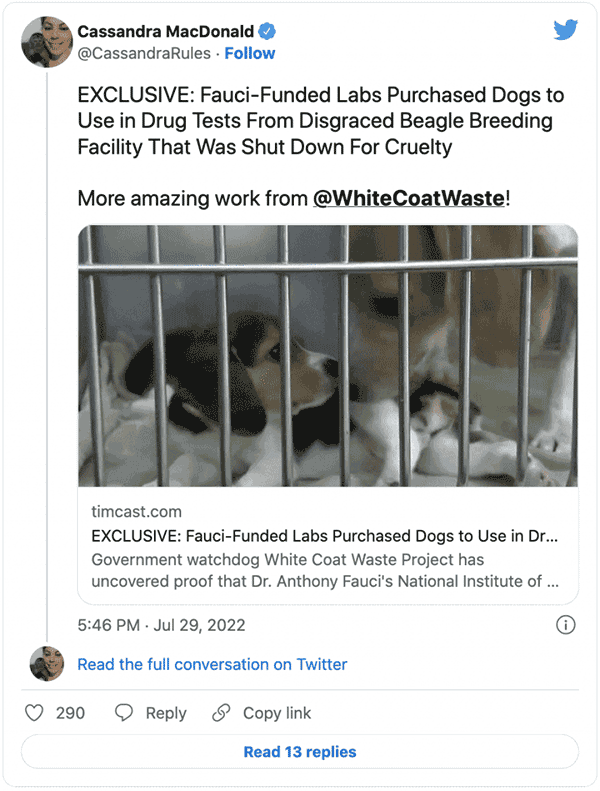600x791 pixels.
Task: Click the @CassandraRules handle
Action: [146, 53]
